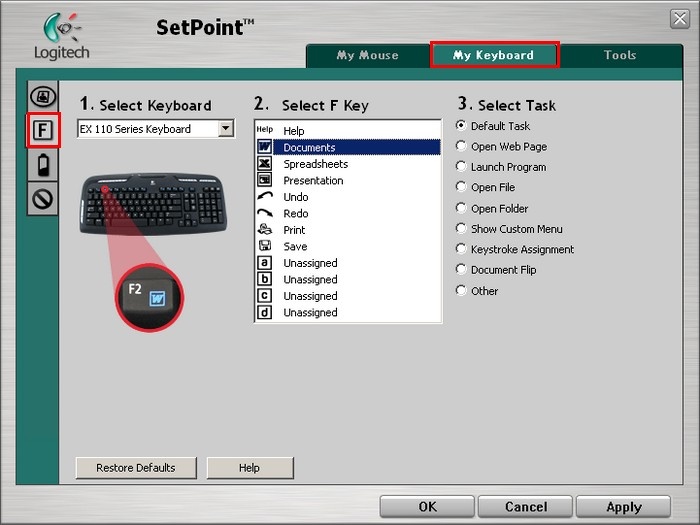Select the Default Task radio button
This screenshot has width=700, height=525.
click(x=461, y=125)
